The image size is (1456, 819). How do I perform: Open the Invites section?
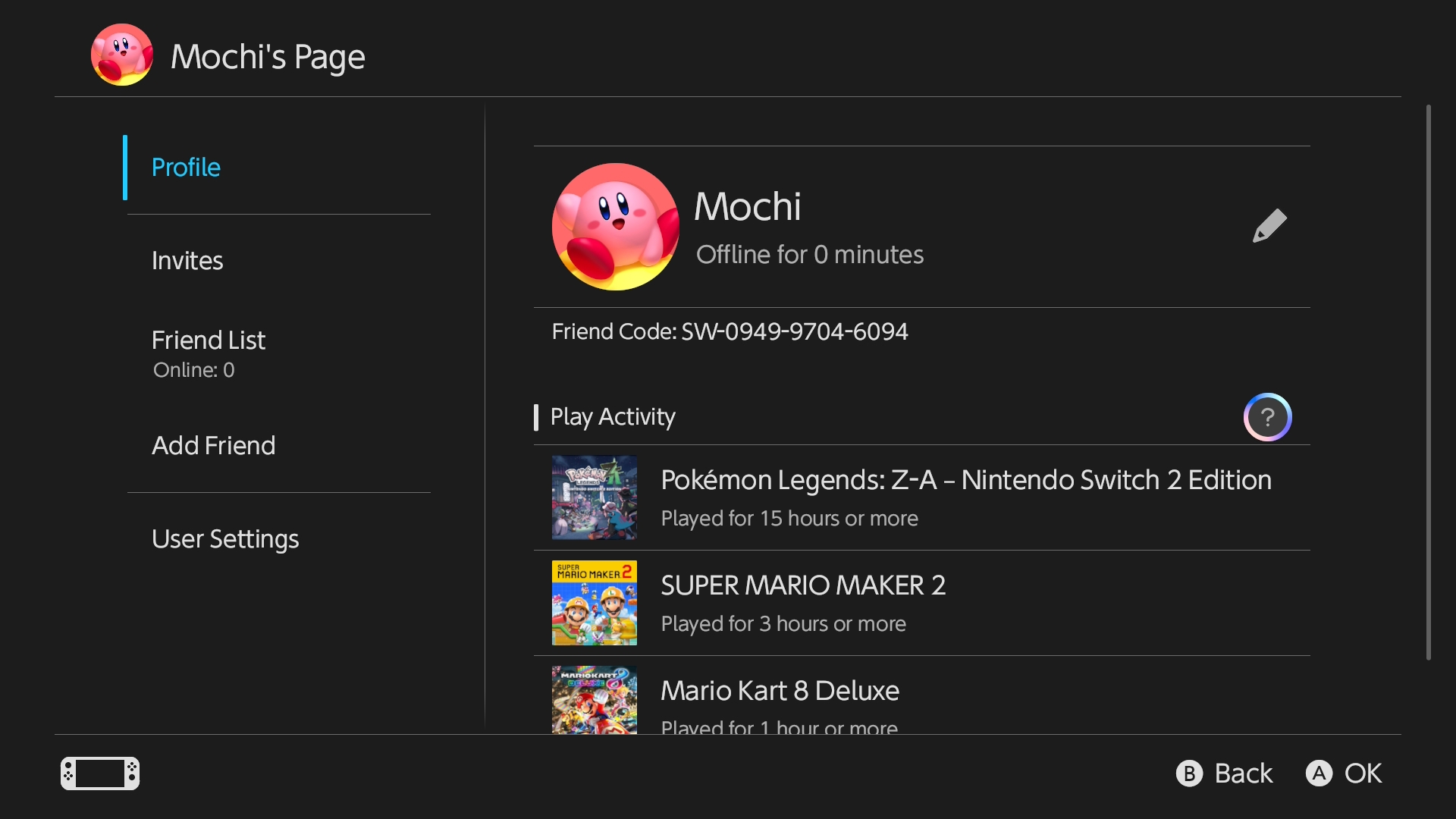coord(187,261)
